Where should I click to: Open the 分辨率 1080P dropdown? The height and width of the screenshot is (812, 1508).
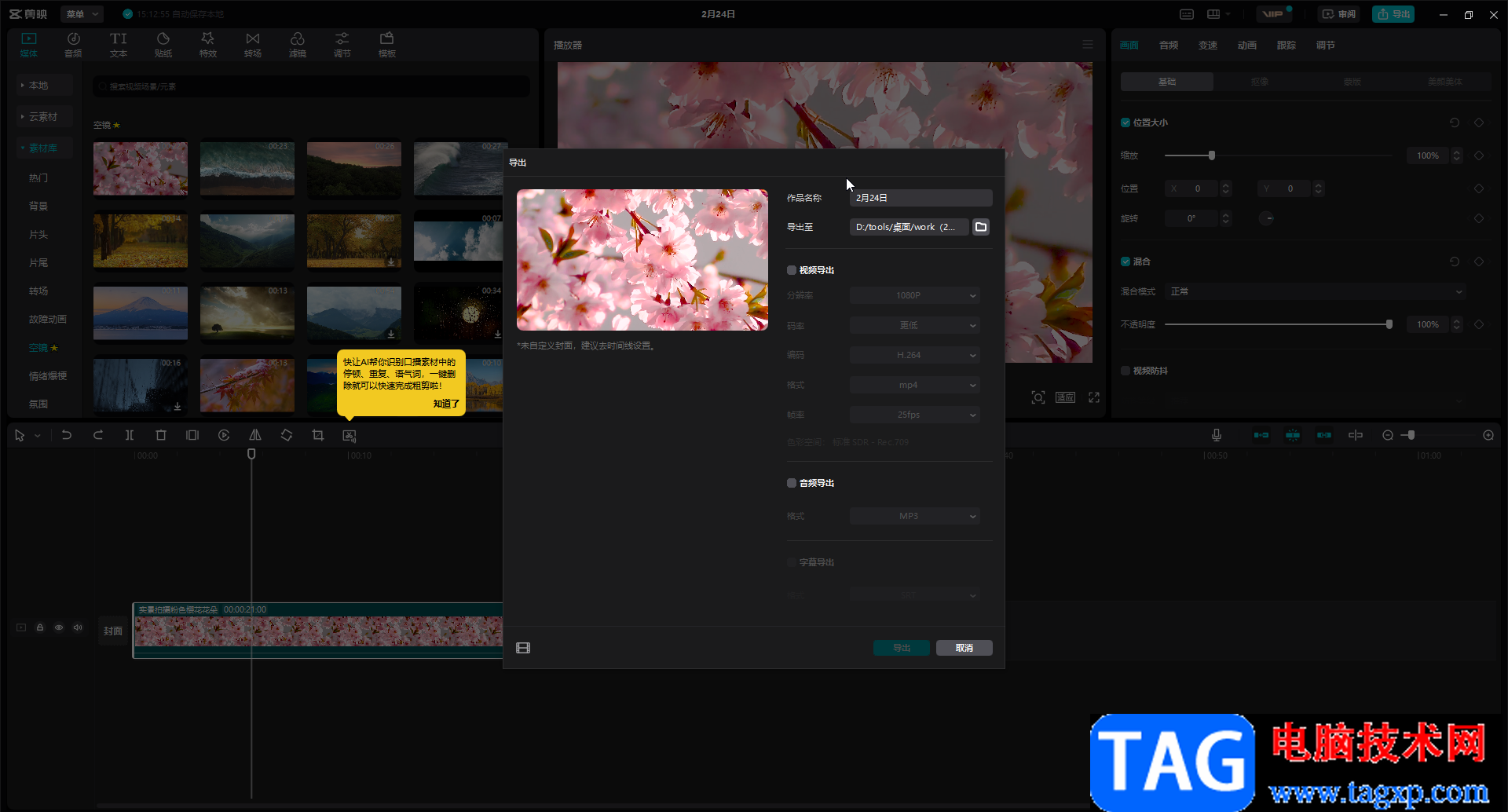[x=915, y=295]
